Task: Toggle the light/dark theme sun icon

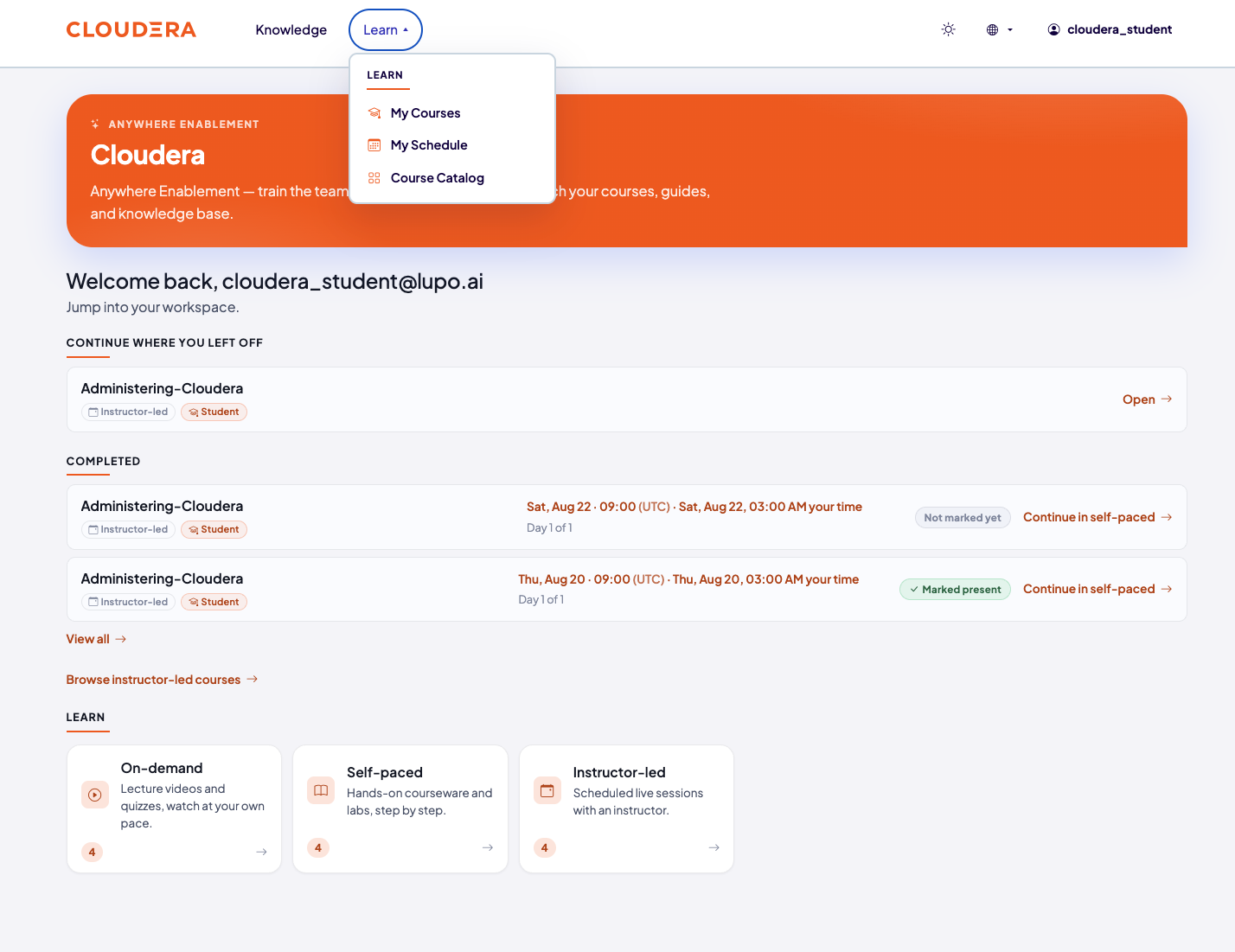Action: pyautogui.click(x=949, y=29)
